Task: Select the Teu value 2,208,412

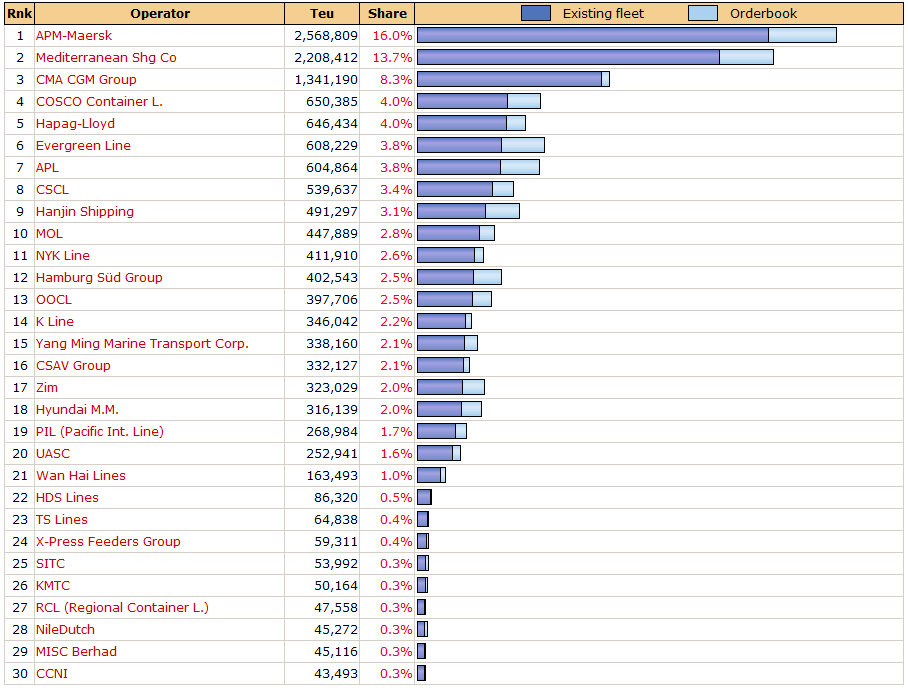Action: 326,58
